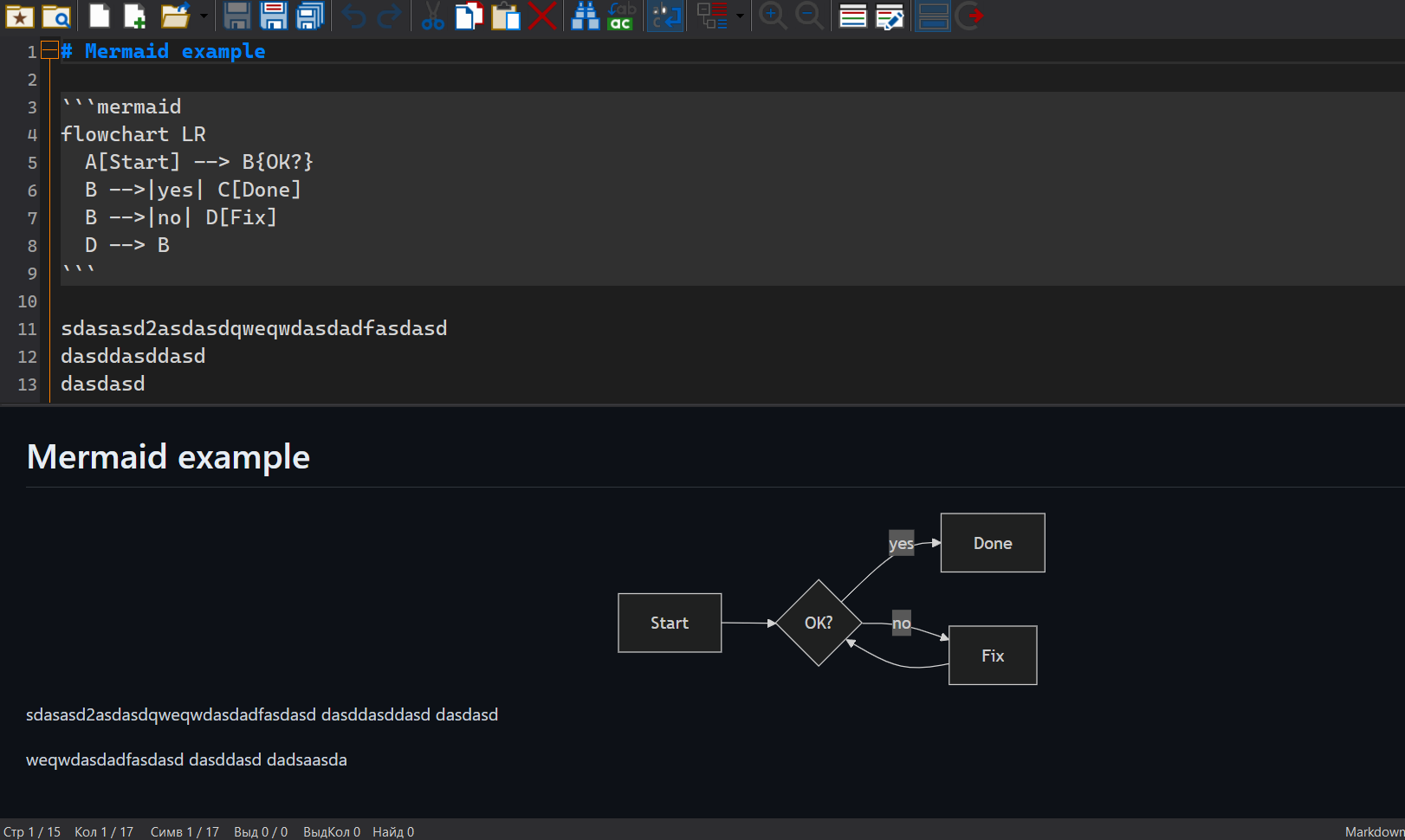The image size is (1405, 840).
Task: Create a new blank file
Action: coord(100,16)
